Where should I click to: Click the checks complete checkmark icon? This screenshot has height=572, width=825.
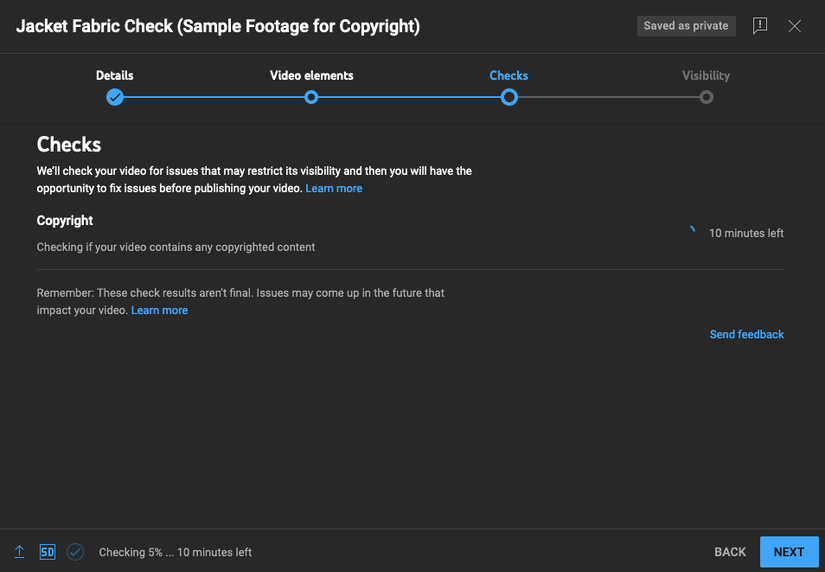point(75,551)
